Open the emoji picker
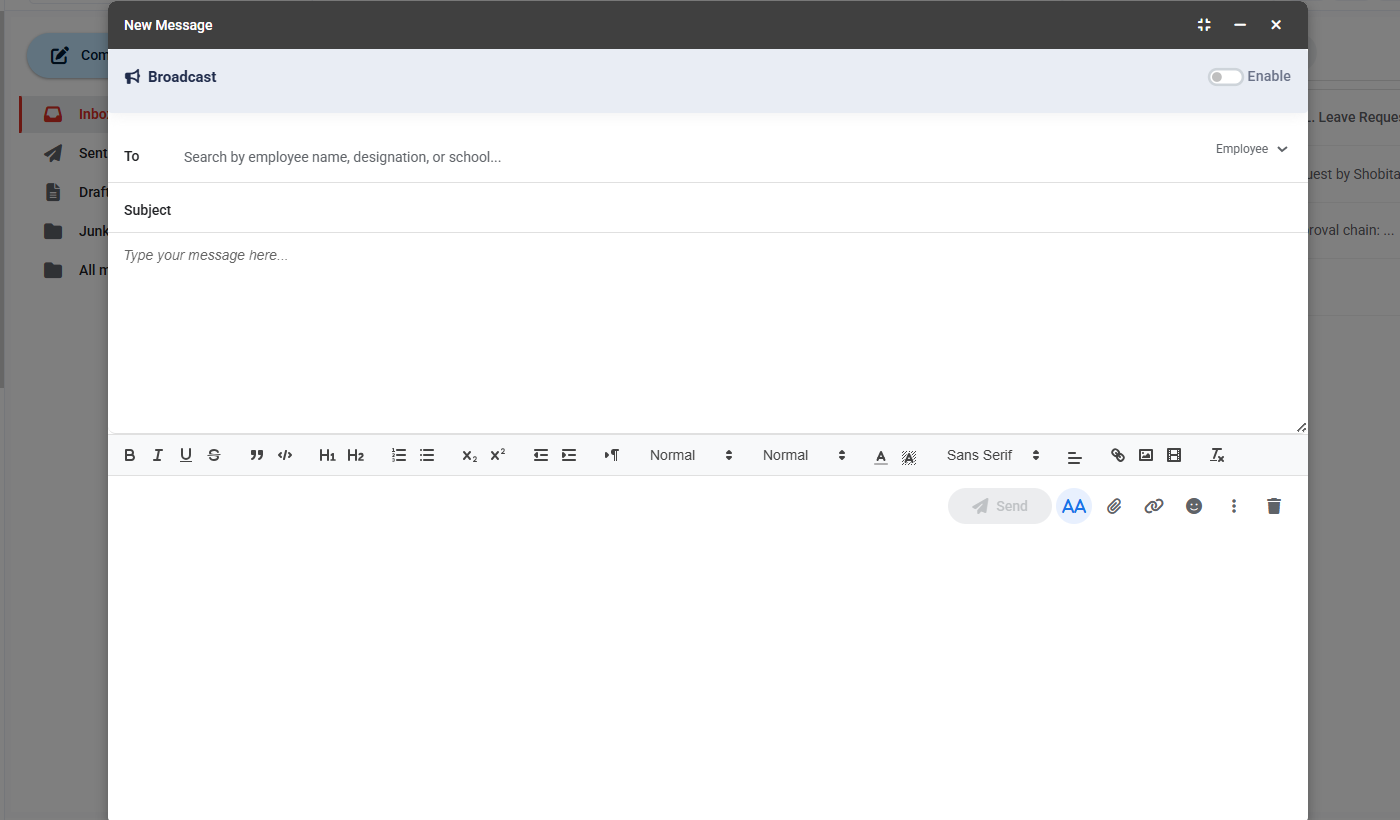The image size is (1400, 820). tap(1194, 506)
